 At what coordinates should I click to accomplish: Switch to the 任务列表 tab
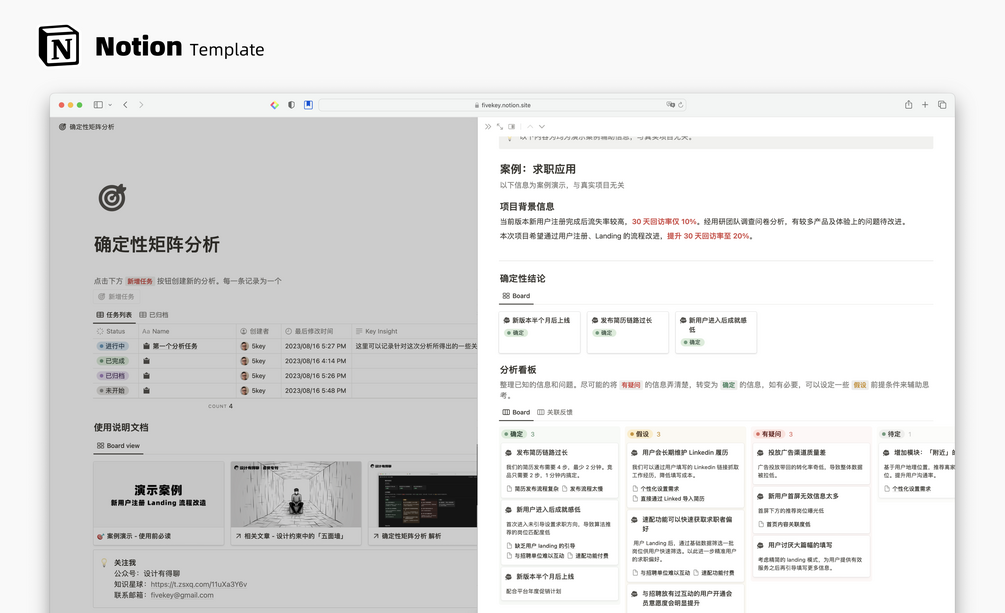coord(114,315)
